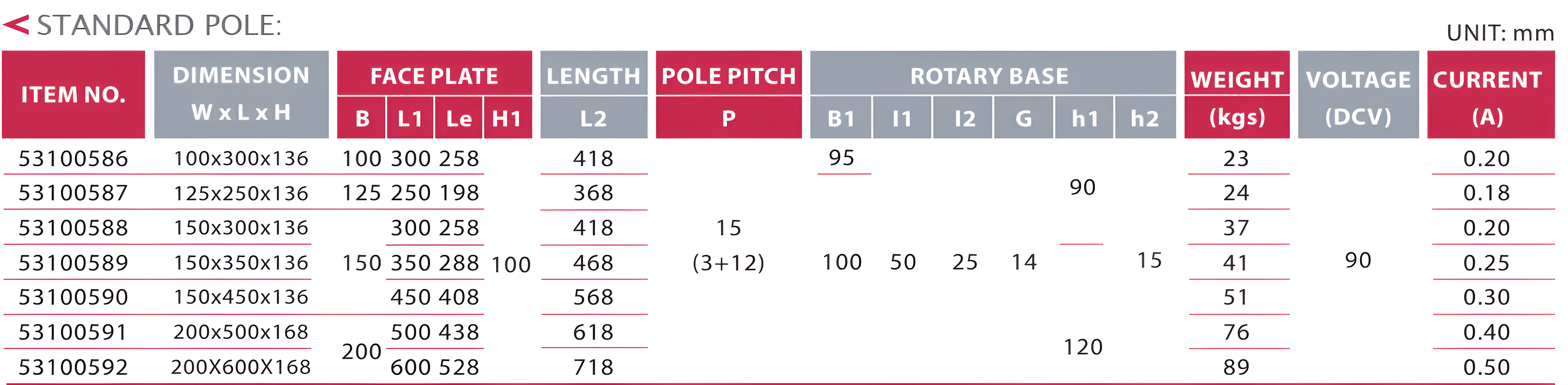Screen dimensions: 1568x385
Task: Click item number 53100589
Action: [x=73, y=263]
